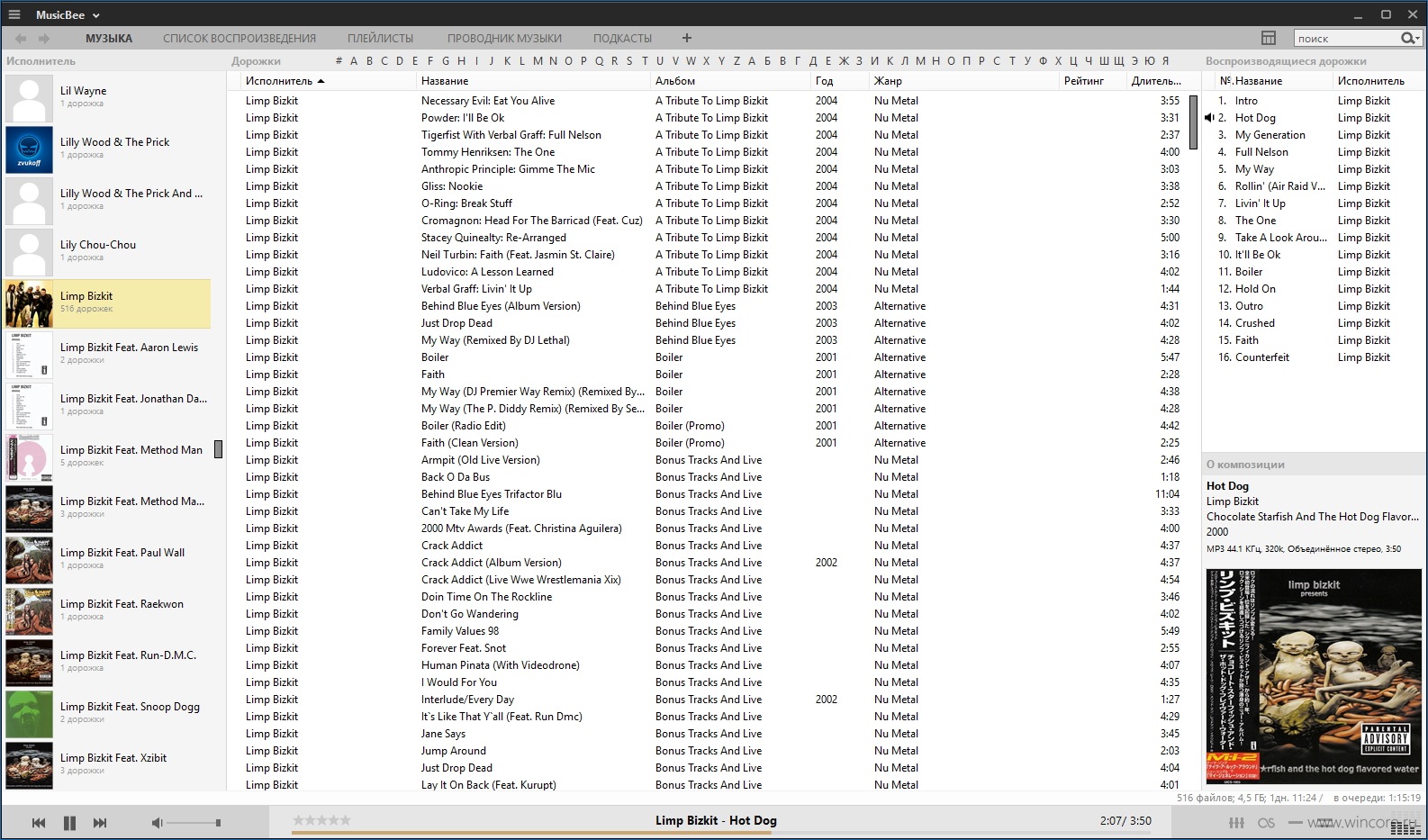Screen dimensions: 1428x840
Task: Jump to the # symbol filter
Action: [339, 61]
